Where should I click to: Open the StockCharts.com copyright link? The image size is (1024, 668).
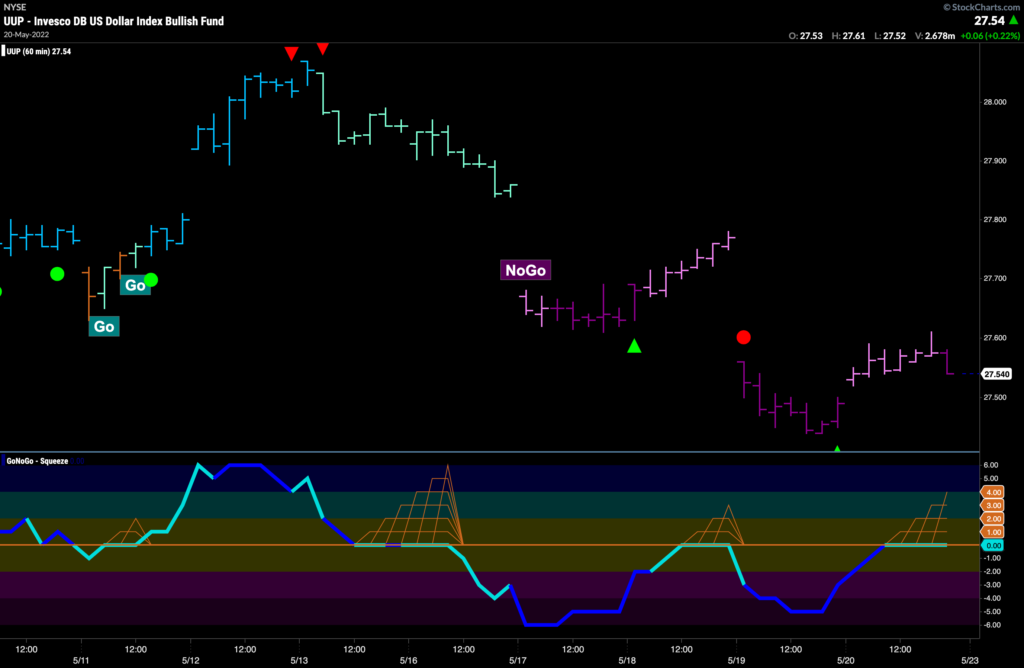(981, 7)
